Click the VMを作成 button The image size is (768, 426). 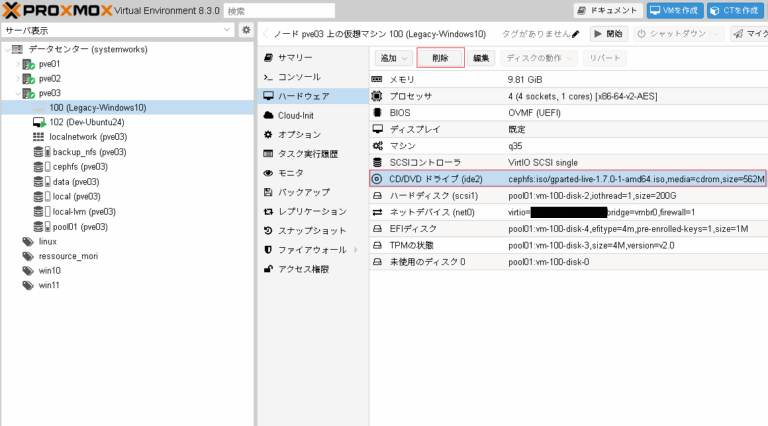[675, 10]
